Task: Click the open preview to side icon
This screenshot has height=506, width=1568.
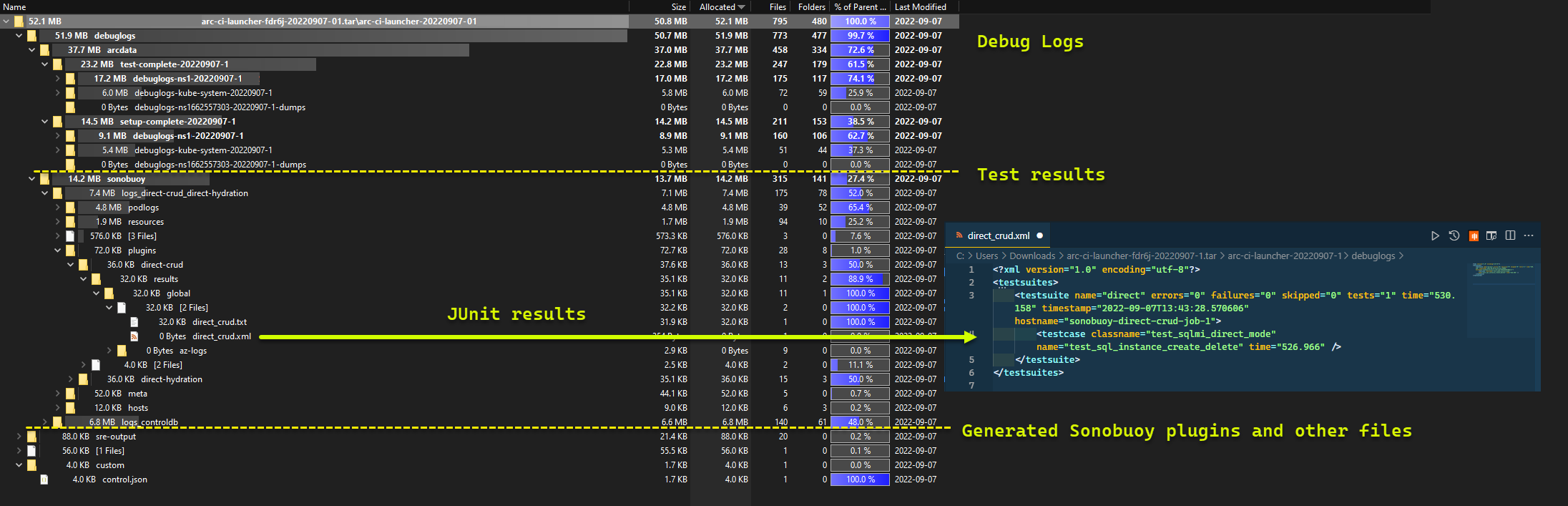Action: pyautogui.click(x=1491, y=235)
